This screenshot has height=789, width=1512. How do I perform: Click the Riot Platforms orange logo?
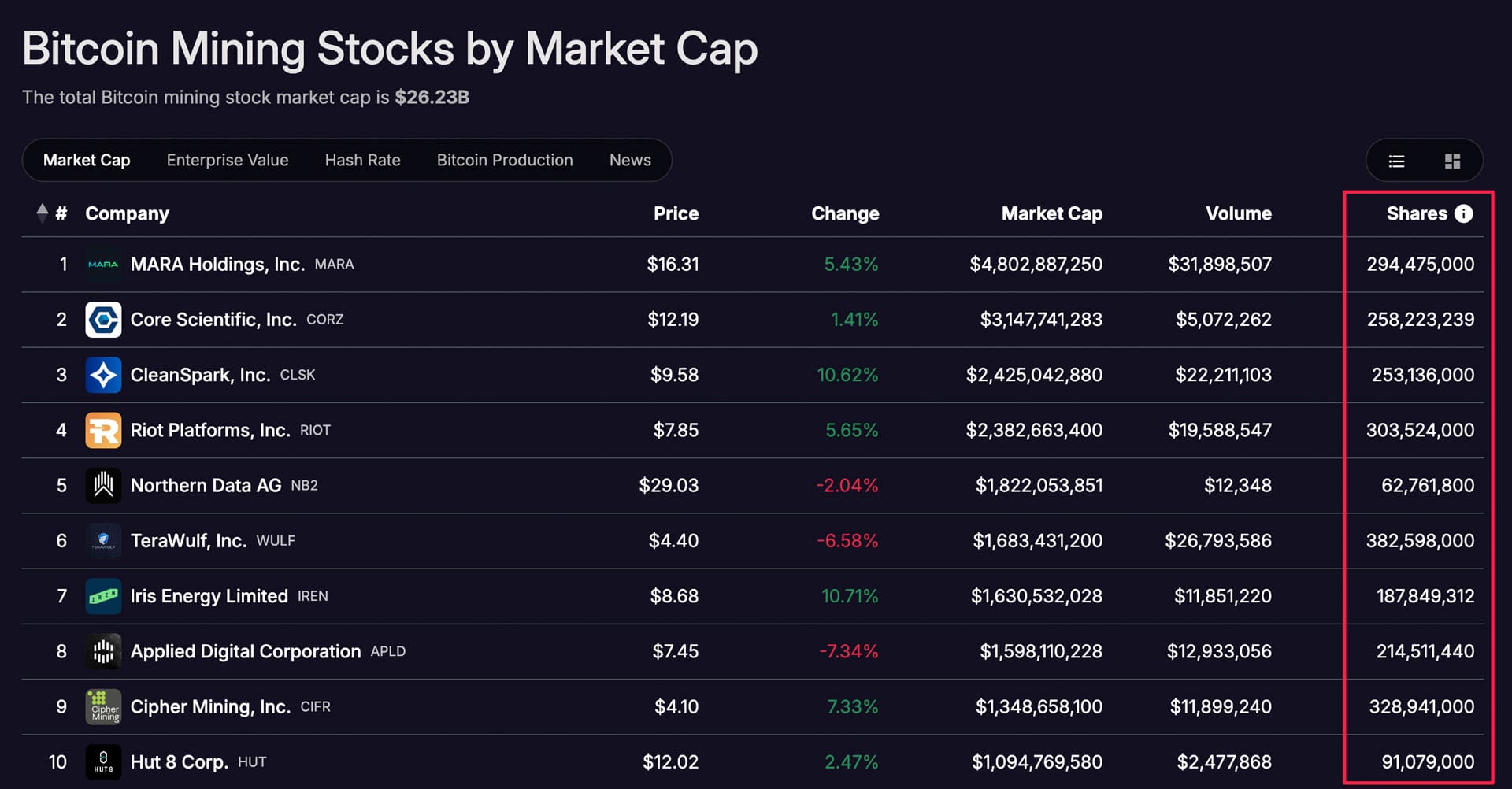pos(103,430)
